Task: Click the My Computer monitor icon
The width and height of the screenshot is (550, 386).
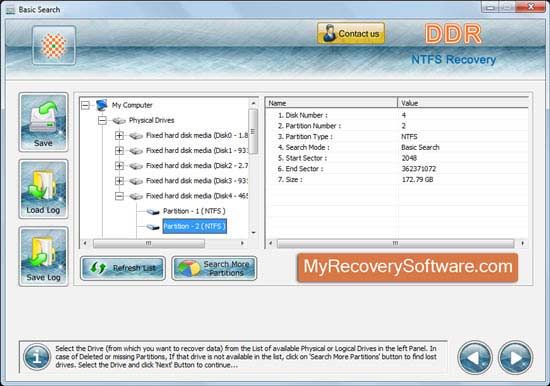Action: pos(101,105)
